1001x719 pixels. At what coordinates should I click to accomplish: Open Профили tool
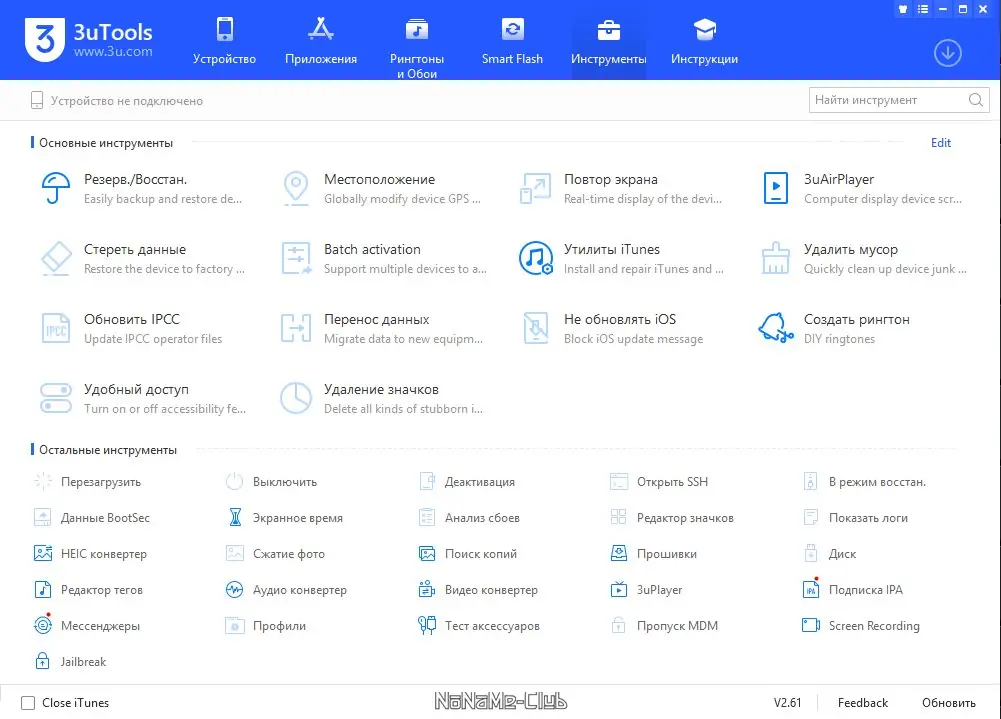click(x=266, y=625)
